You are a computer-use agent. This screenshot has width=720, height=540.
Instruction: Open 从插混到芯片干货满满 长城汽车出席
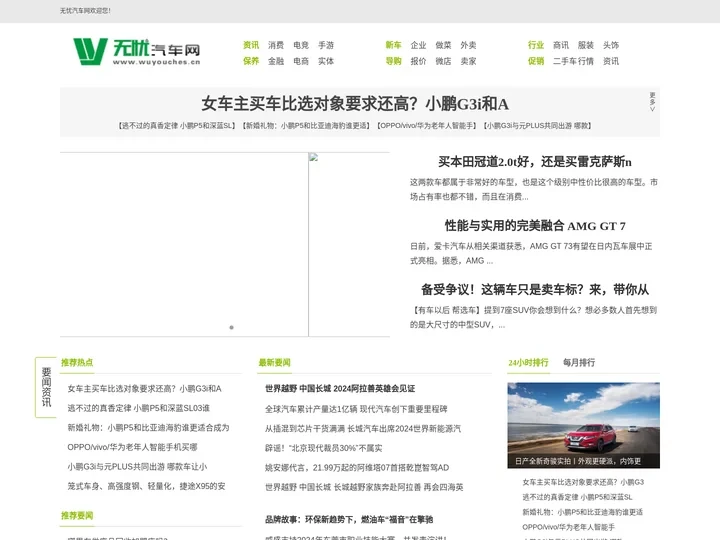click(x=363, y=428)
